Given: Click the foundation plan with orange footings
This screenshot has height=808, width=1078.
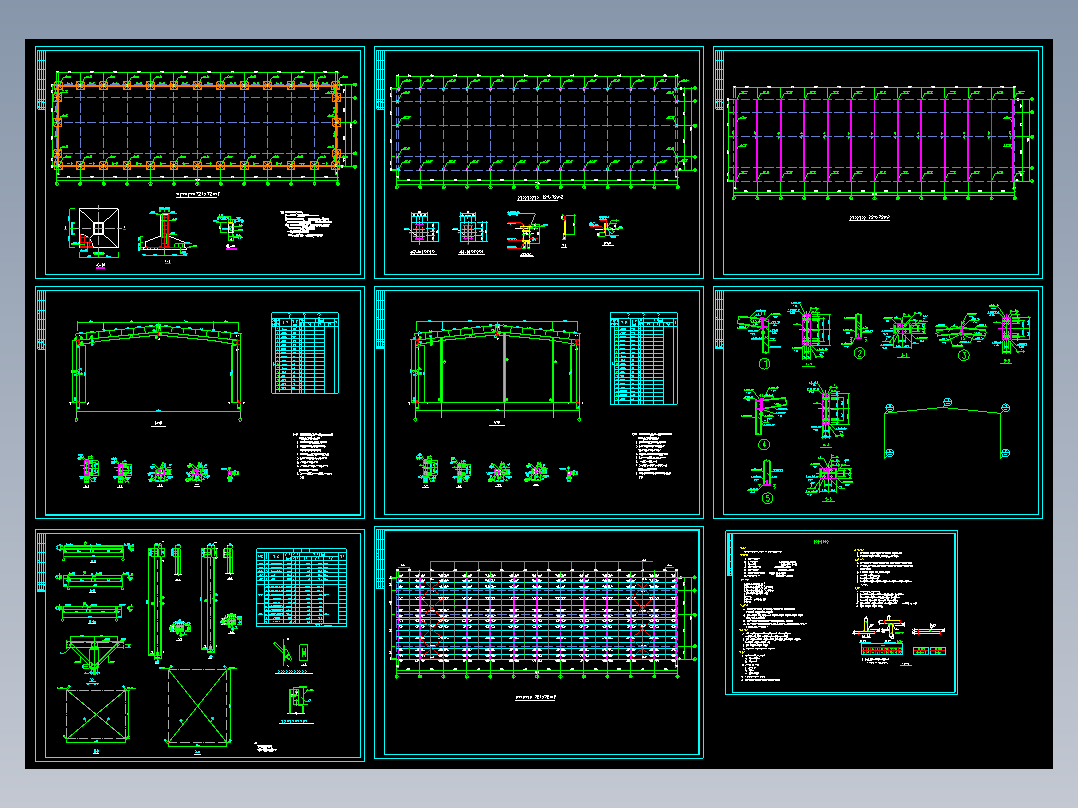Looking at the screenshot, I should coord(198,126).
